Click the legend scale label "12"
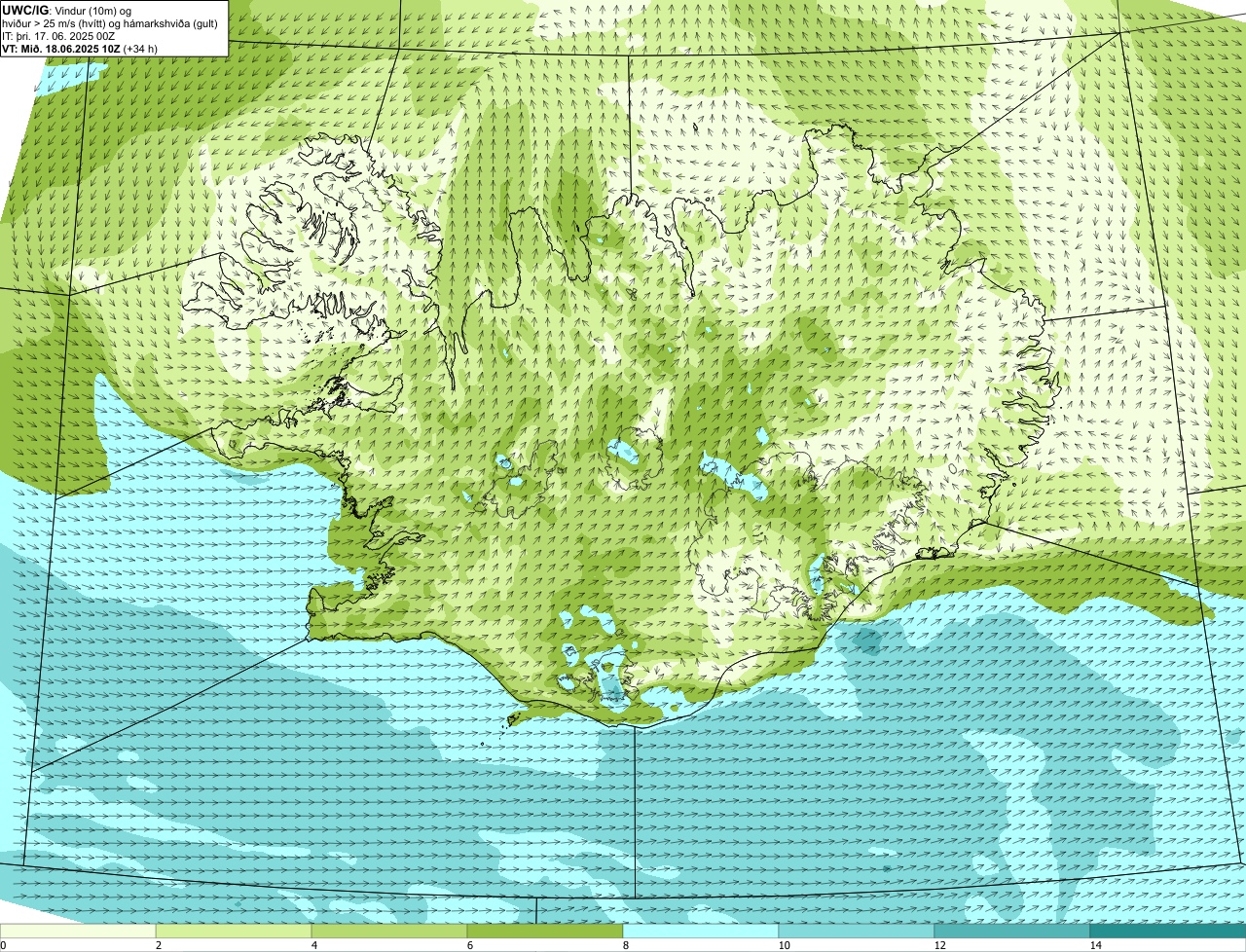Screen dimensions: 1246x952 tap(939, 945)
